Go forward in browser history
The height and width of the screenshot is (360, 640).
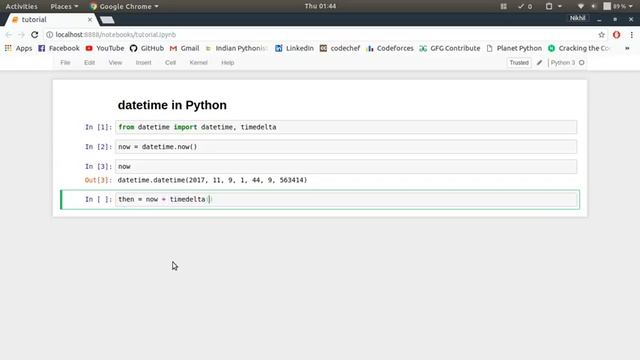pos(21,35)
